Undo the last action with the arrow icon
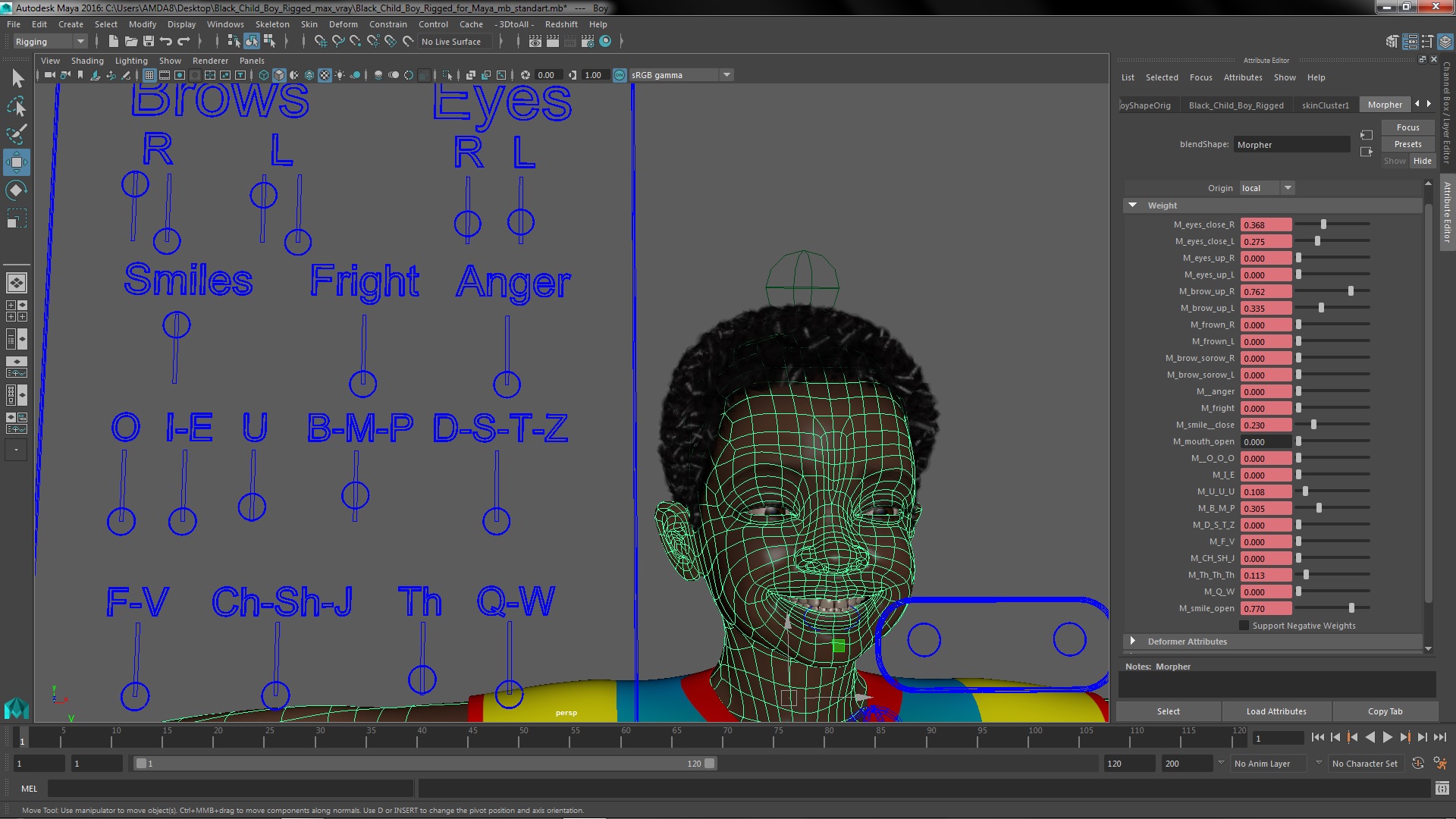This screenshot has height=819, width=1456. point(166,41)
